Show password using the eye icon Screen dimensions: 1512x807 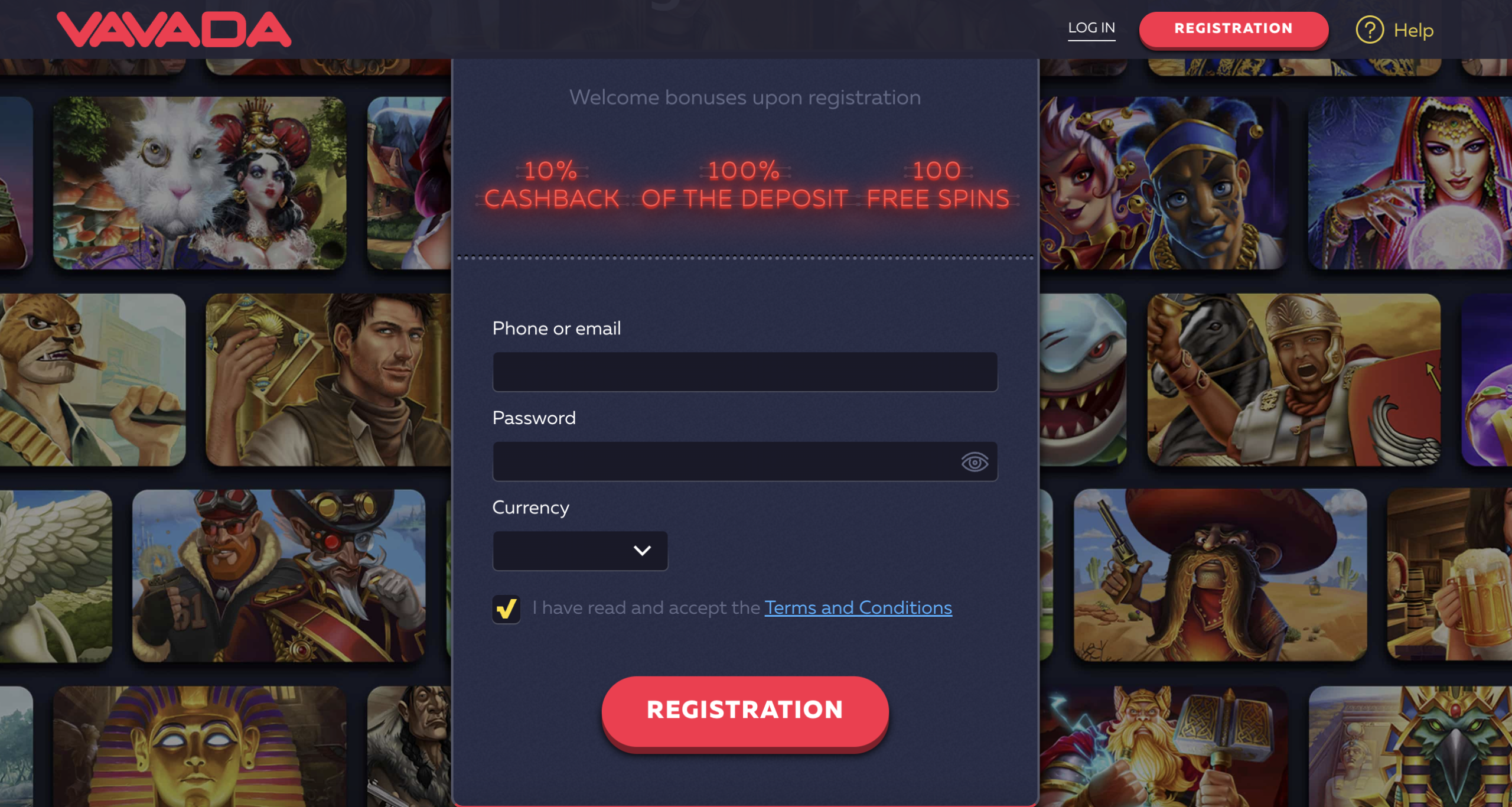click(974, 462)
